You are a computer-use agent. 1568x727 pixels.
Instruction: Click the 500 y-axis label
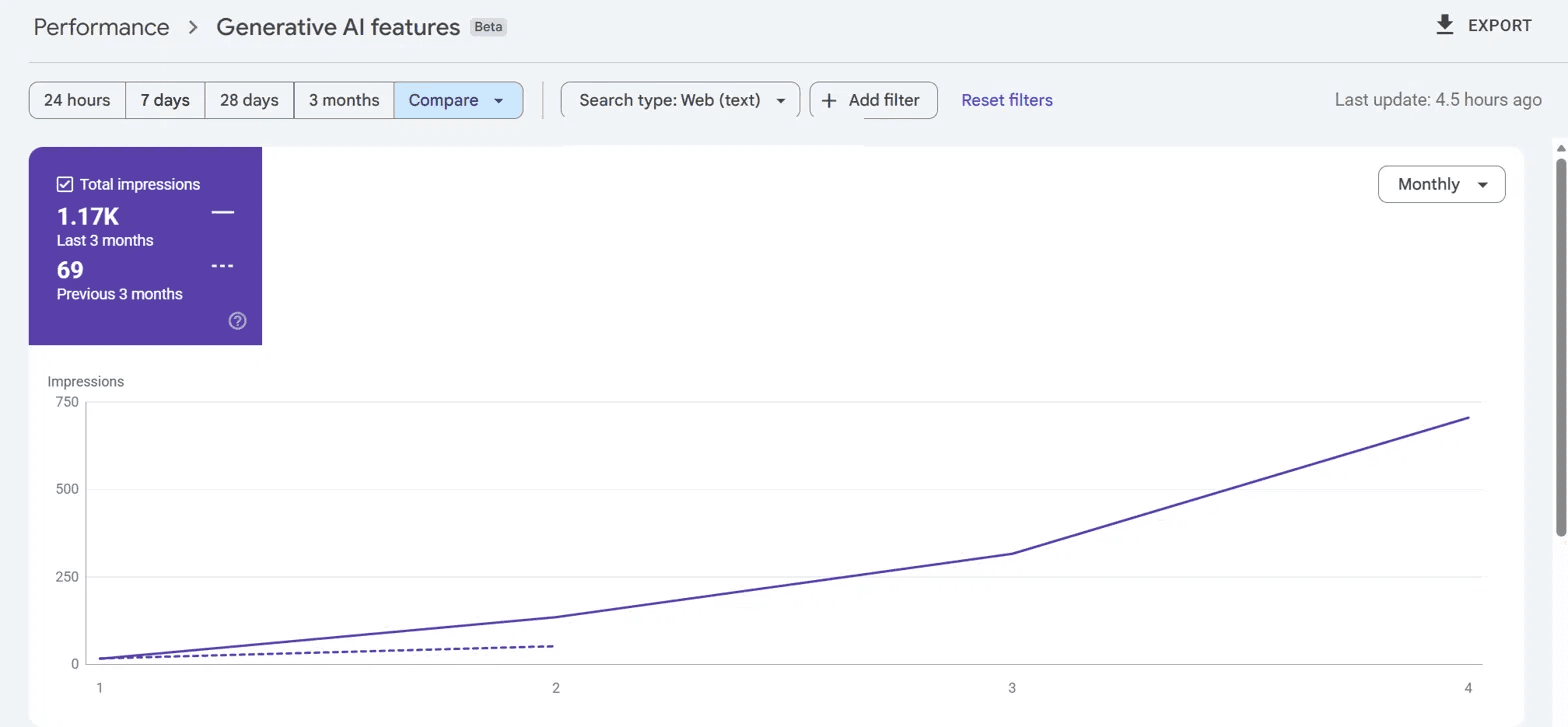tap(66, 489)
